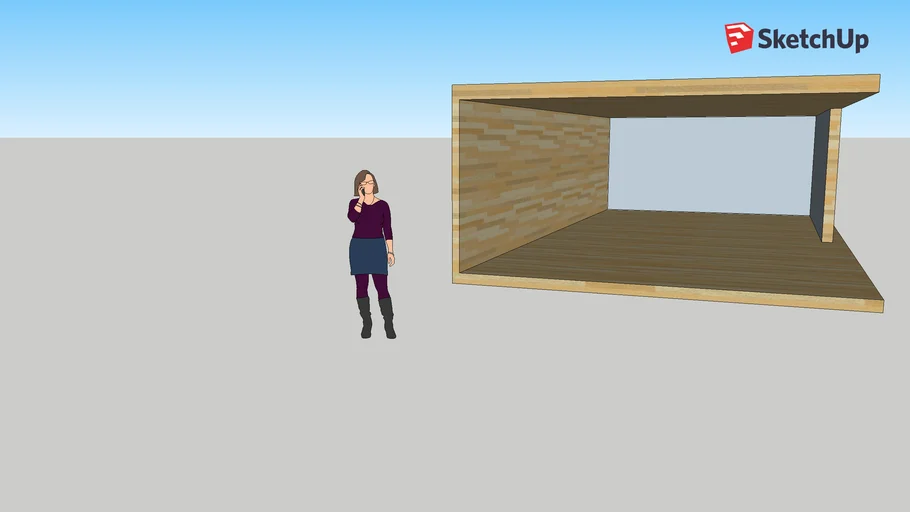910x512 pixels.
Task: Select the woman's blue skirt
Action: coord(368,256)
